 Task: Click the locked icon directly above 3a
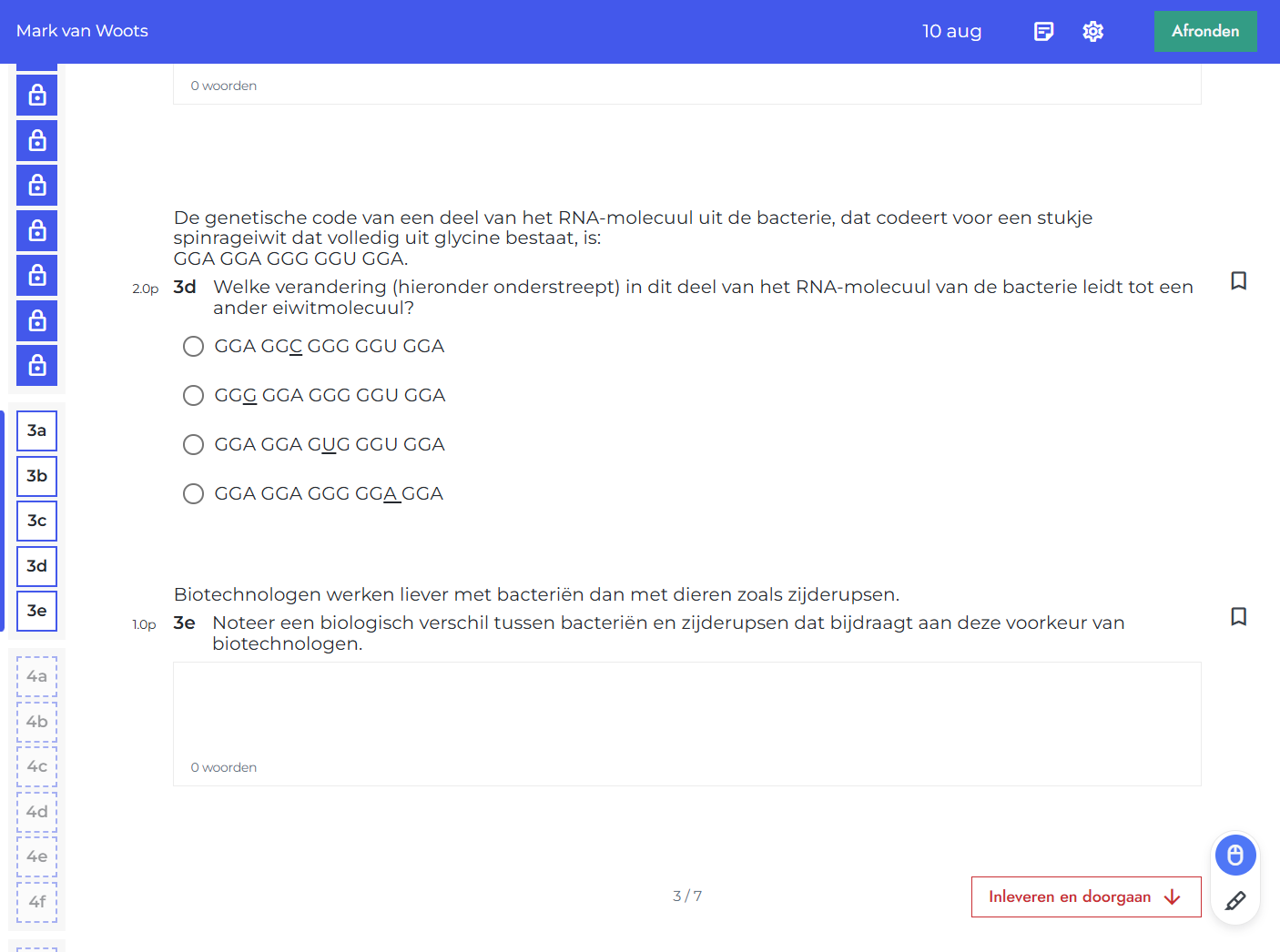coord(37,365)
